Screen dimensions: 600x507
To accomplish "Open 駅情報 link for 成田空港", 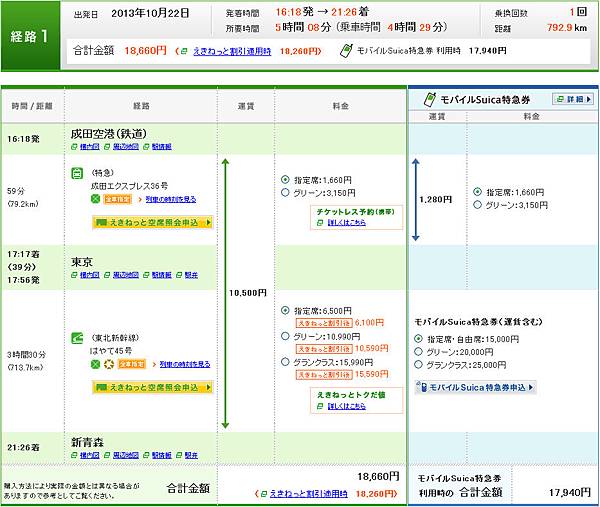I will [161, 147].
